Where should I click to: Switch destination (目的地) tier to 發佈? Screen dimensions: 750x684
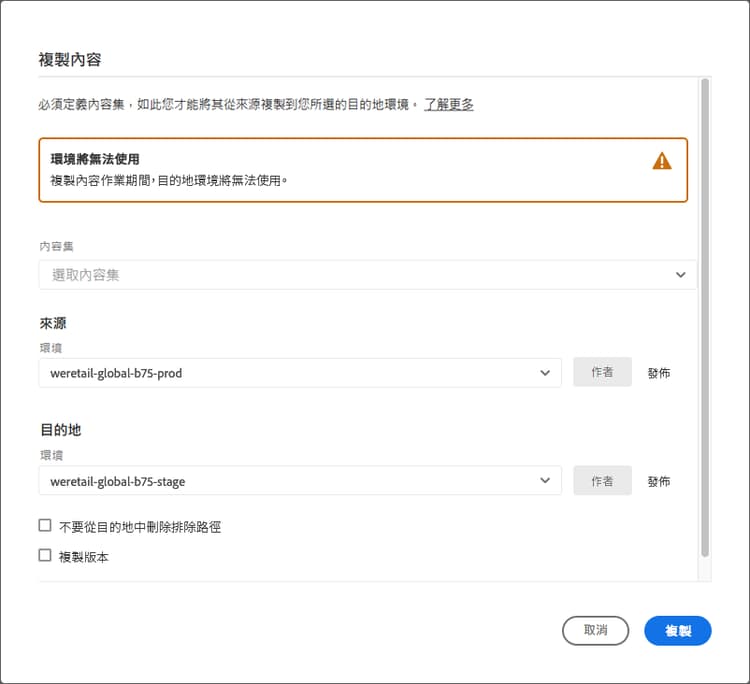tap(659, 481)
